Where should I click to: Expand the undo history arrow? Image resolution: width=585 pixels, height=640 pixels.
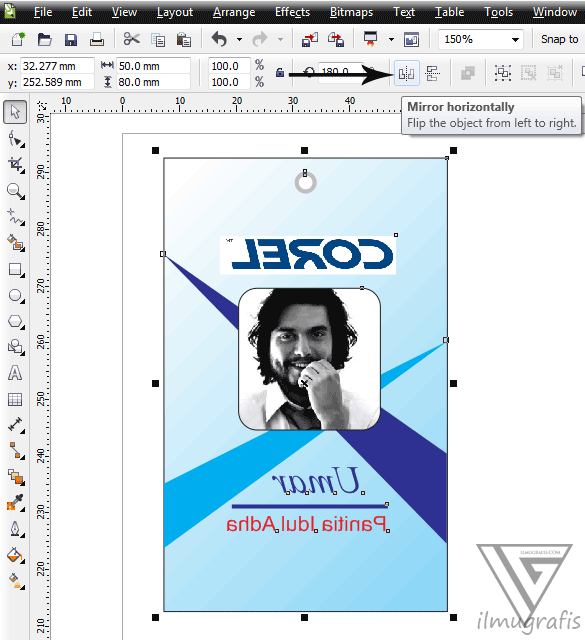click(x=239, y=40)
